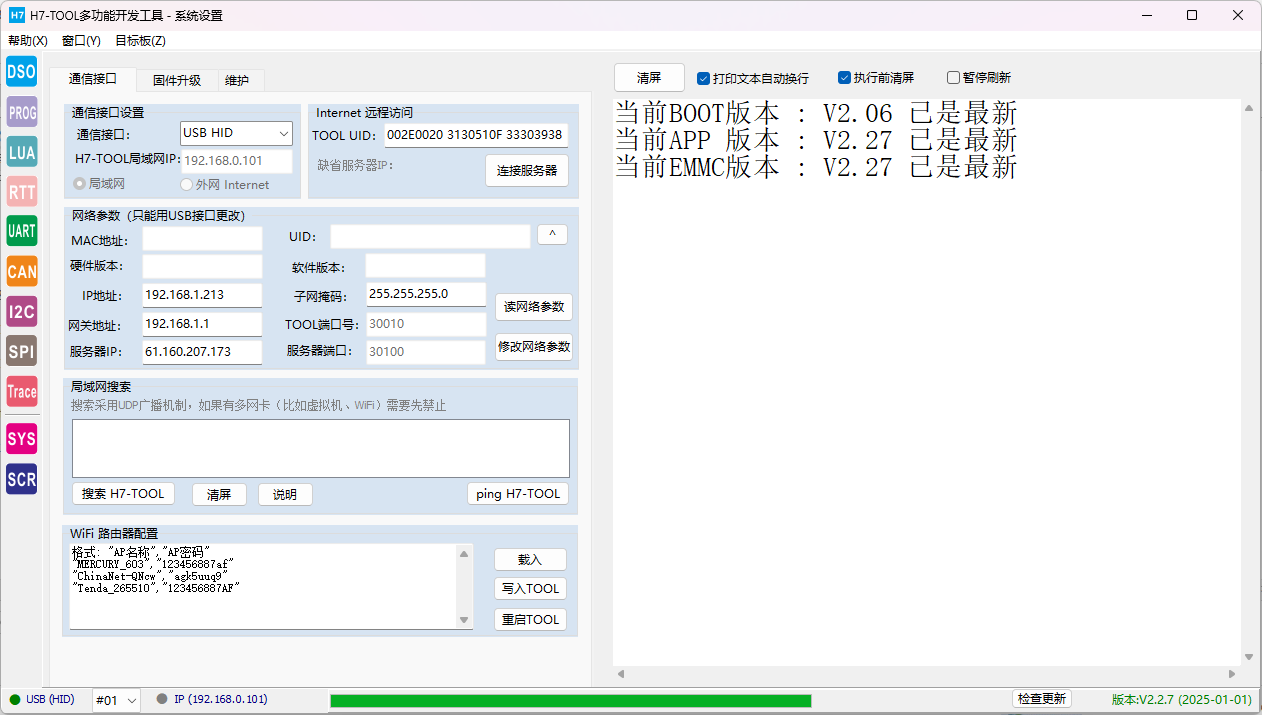The width and height of the screenshot is (1262, 715).
Task: Switch to the 维护 tab
Action: point(237,81)
